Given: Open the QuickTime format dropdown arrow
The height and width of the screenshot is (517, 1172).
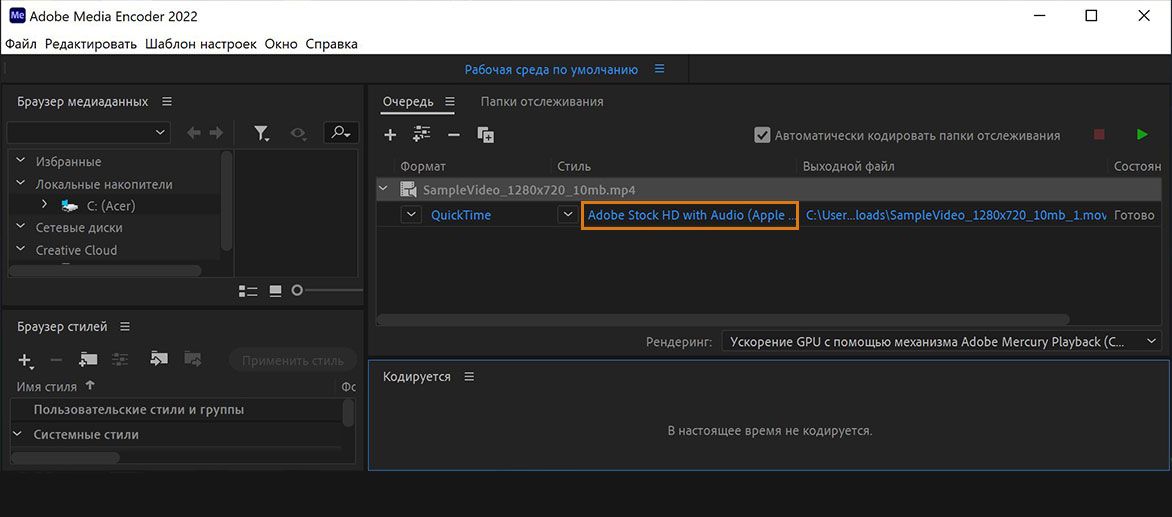Looking at the screenshot, I should click(x=411, y=214).
